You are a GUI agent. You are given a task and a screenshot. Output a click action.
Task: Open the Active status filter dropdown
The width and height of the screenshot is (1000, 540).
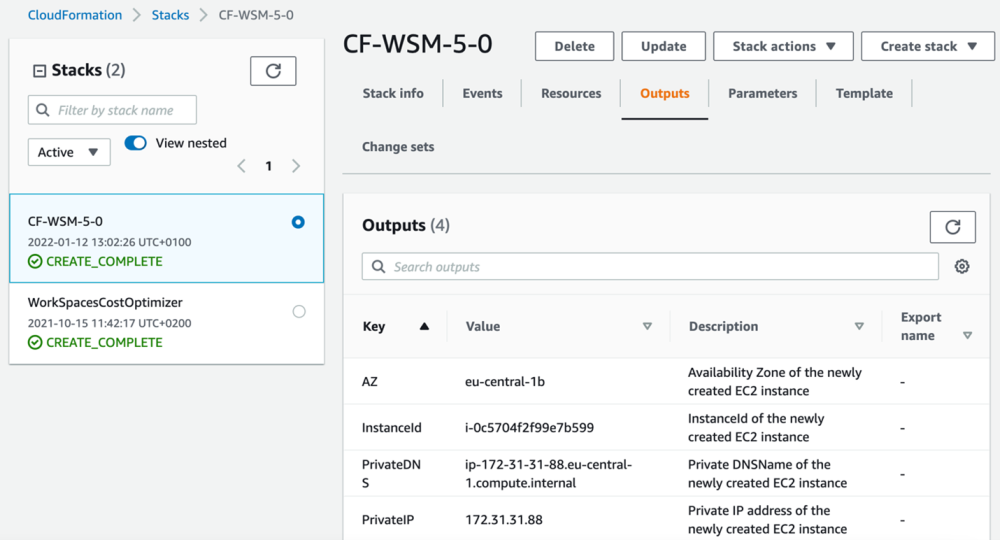click(69, 152)
